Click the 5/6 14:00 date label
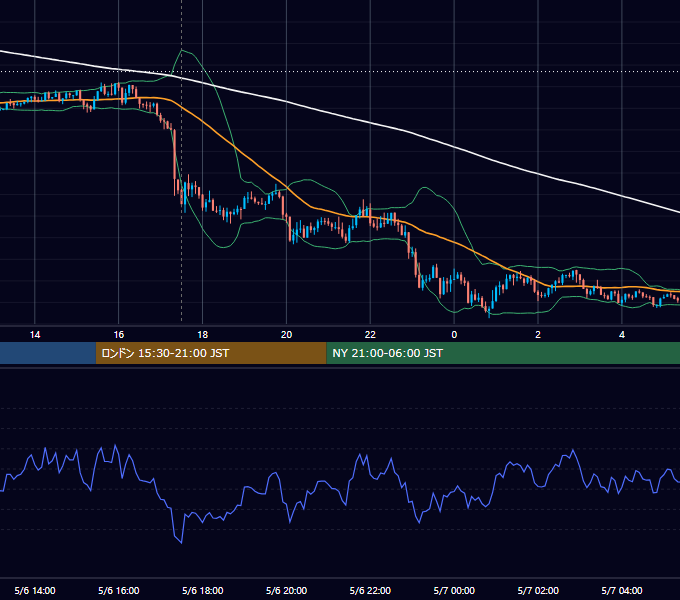The image size is (680, 600). click(x=35, y=590)
